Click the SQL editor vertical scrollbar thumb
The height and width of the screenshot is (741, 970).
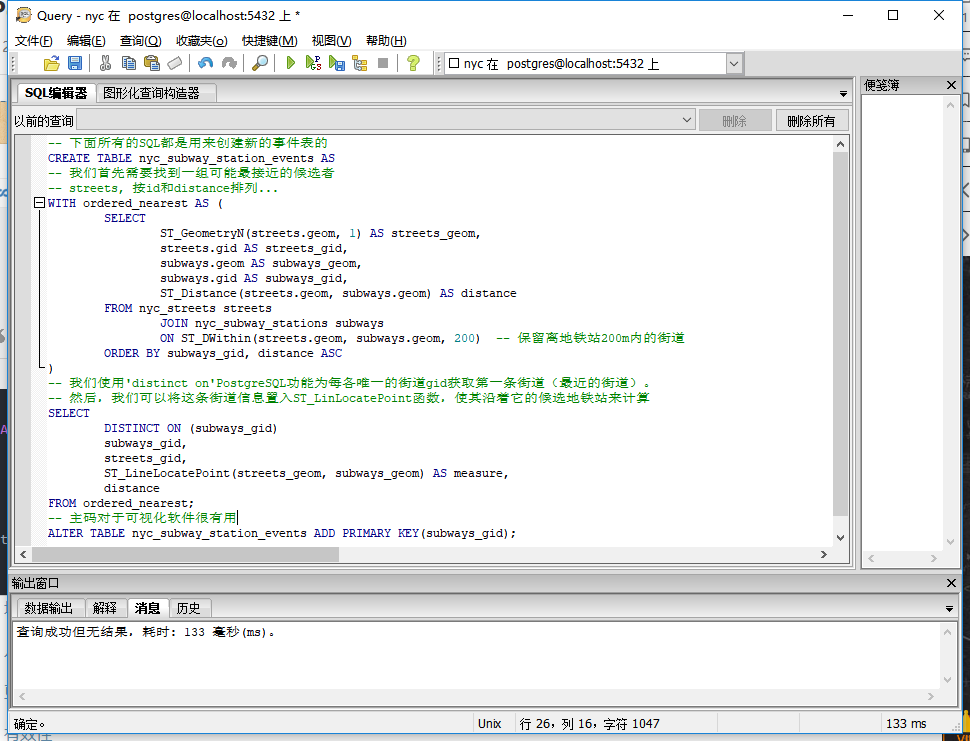[x=840, y=334]
